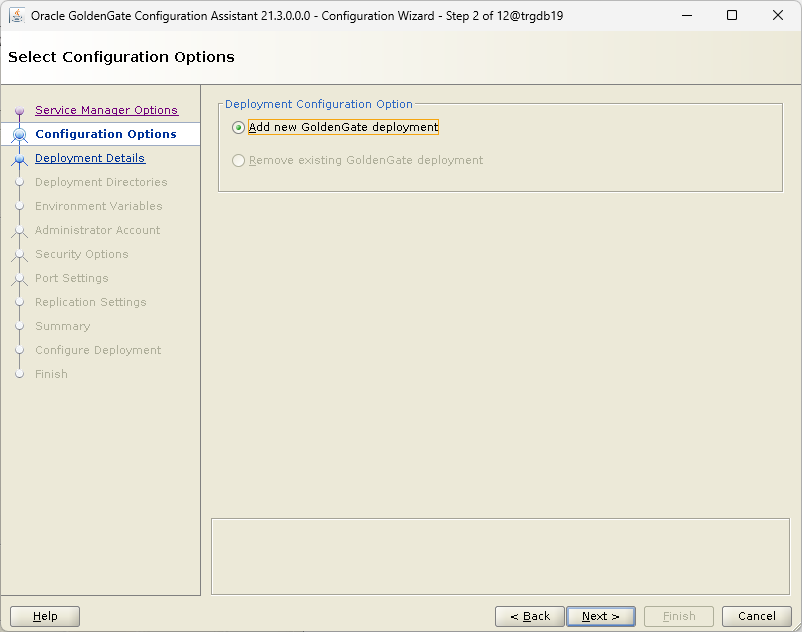
Task: Click the Summary step label
Action: pyautogui.click(x=62, y=326)
